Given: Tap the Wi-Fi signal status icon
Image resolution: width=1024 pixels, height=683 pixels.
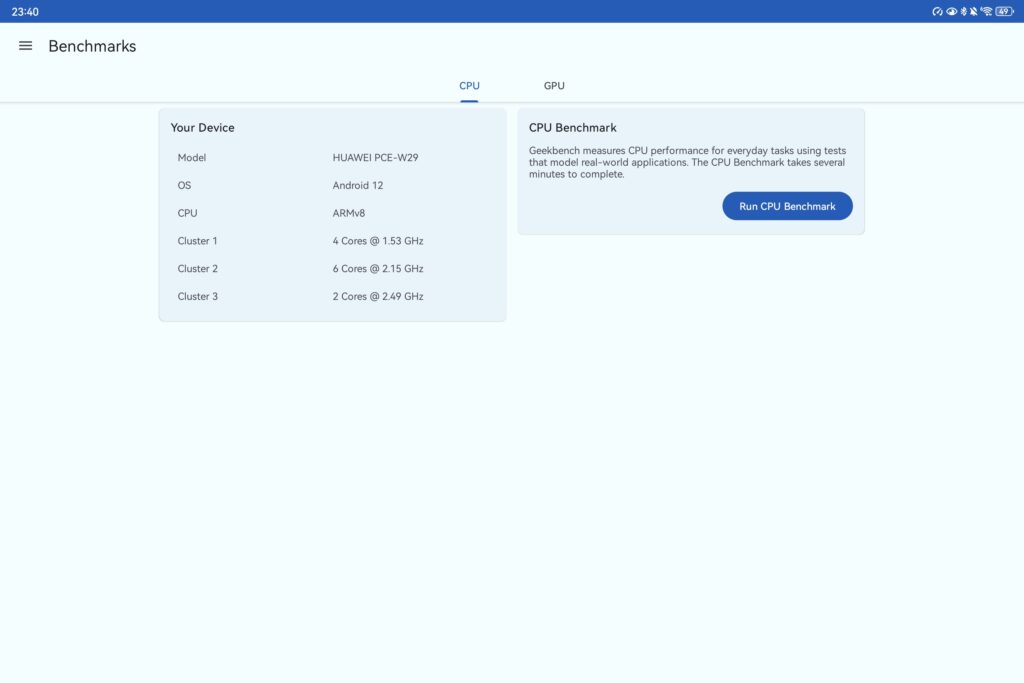Looking at the screenshot, I should pyautogui.click(x=986, y=11).
